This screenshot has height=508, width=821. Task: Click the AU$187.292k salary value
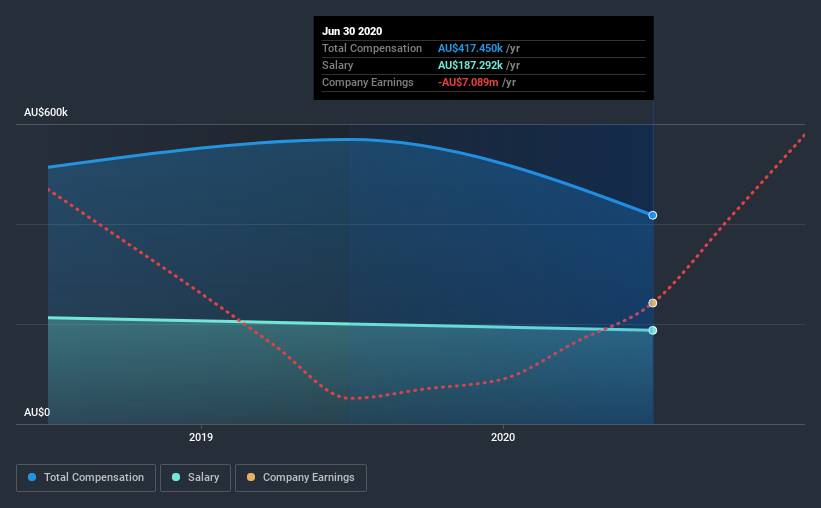[470, 65]
